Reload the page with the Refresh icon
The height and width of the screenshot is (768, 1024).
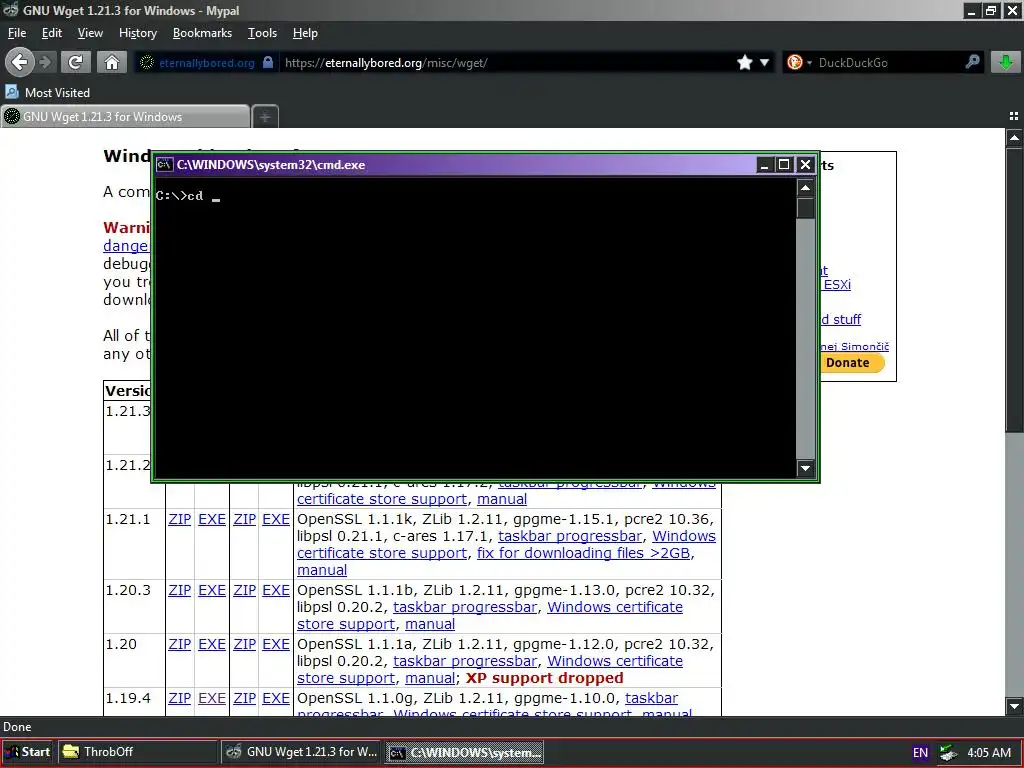75,62
